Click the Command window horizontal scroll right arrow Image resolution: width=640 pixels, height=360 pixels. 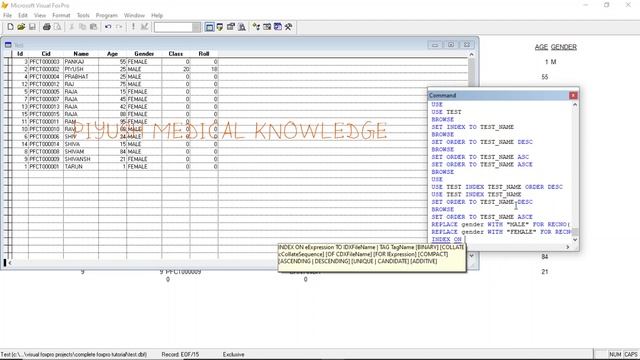(x=567, y=247)
